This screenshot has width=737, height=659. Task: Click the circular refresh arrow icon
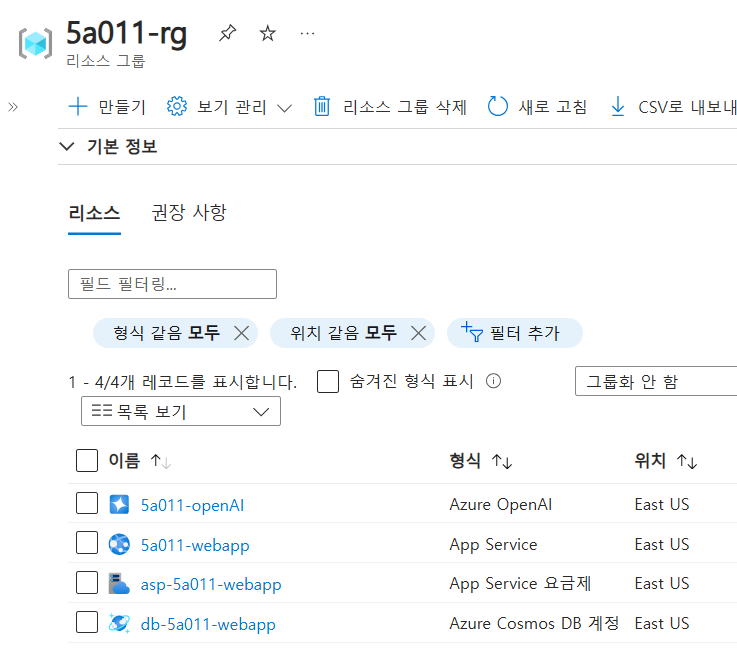click(497, 106)
